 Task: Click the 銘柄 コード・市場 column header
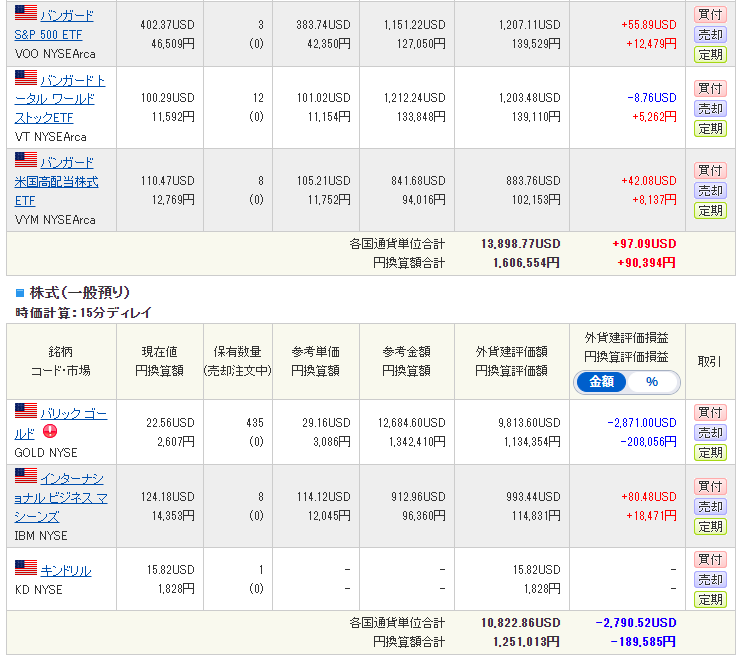click(x=61, y=361)
